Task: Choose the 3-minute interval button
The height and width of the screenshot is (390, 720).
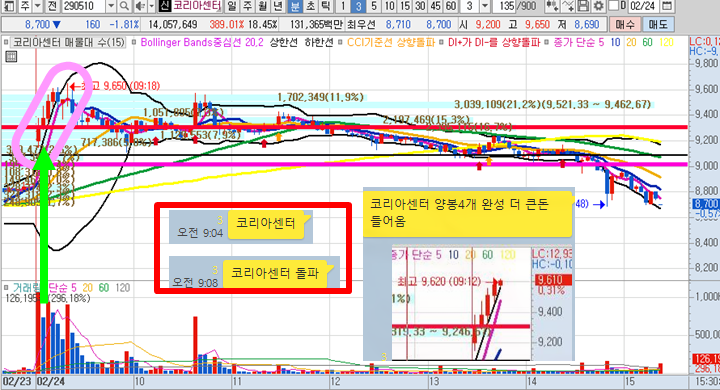Action: [358, 6]
